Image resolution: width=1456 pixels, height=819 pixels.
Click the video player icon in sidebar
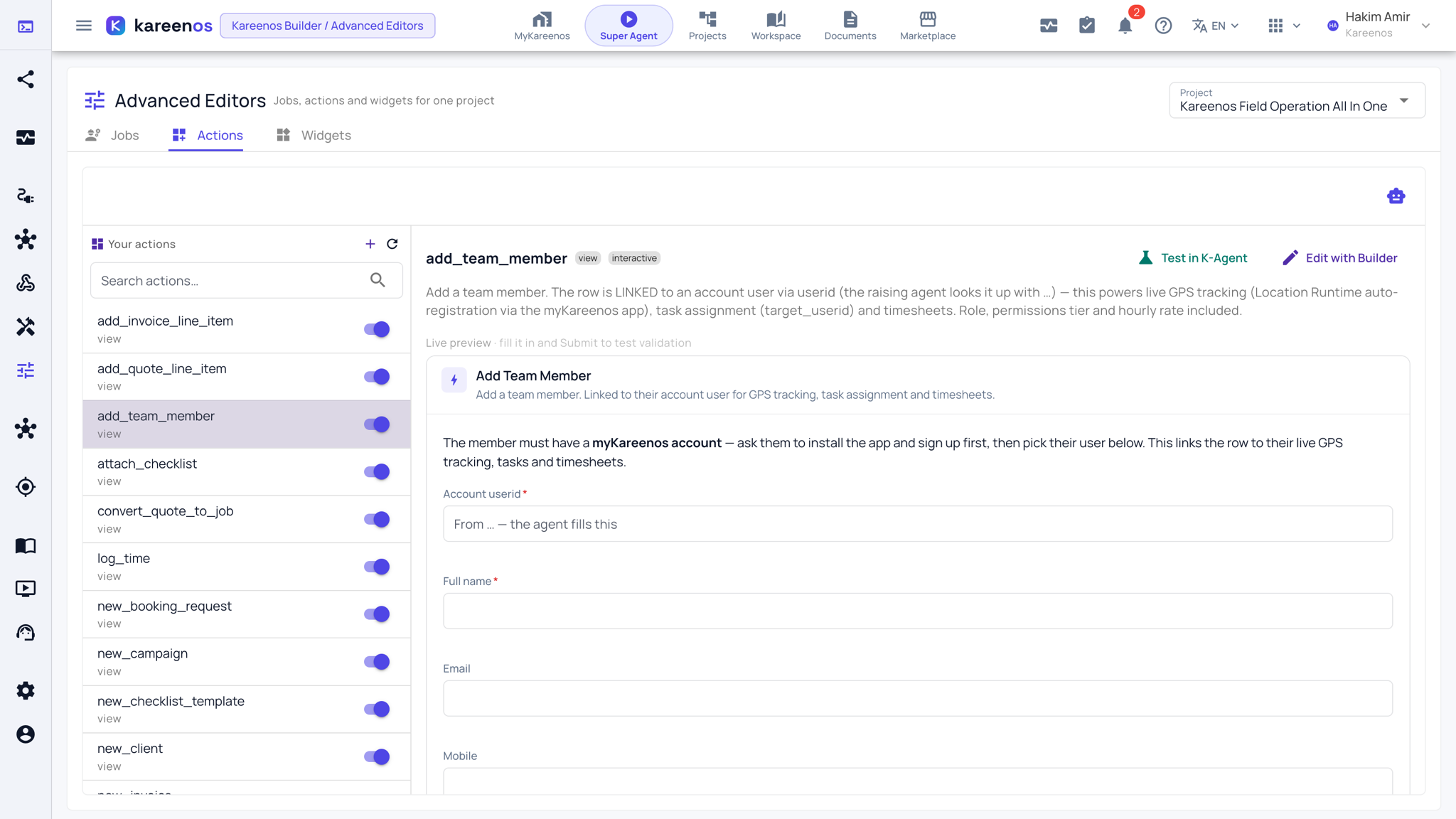(x=26, y=589)
